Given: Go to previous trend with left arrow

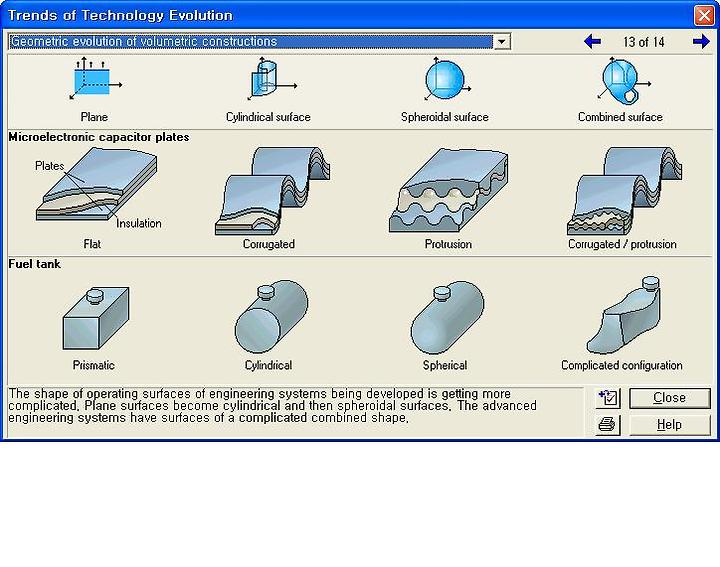Looking at the screenshot, I should point(592,42).
